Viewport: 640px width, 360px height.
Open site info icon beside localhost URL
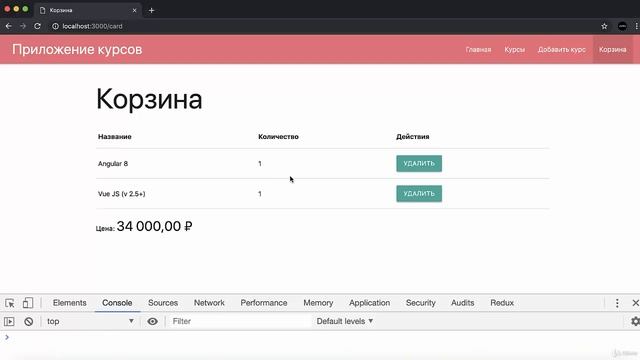55,26
